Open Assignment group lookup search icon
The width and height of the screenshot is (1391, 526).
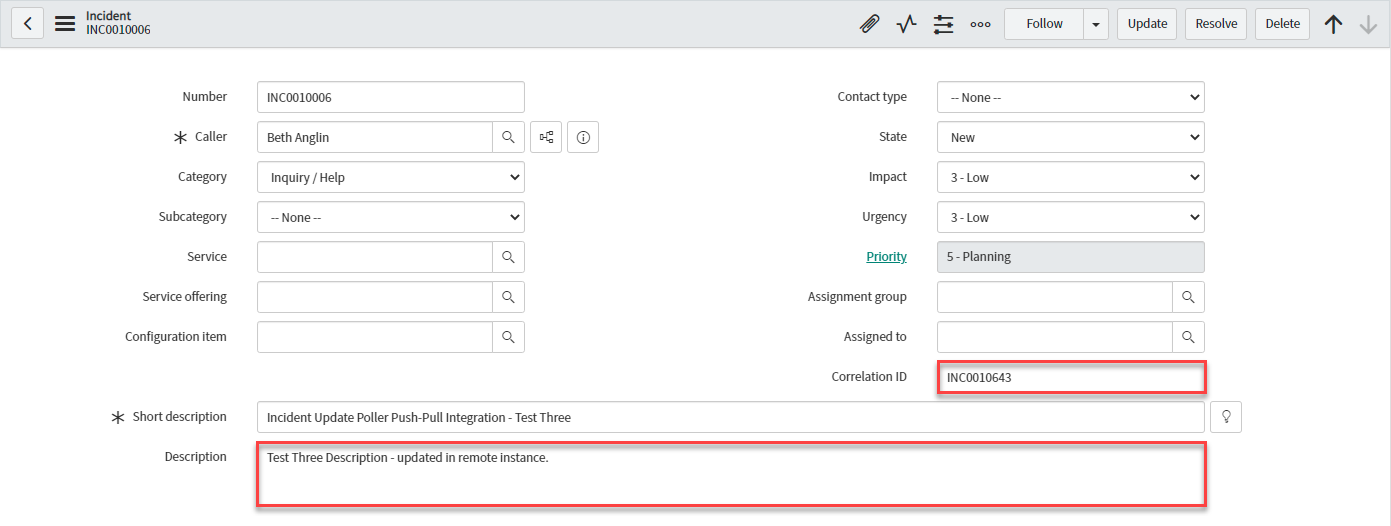(1188, 297)
